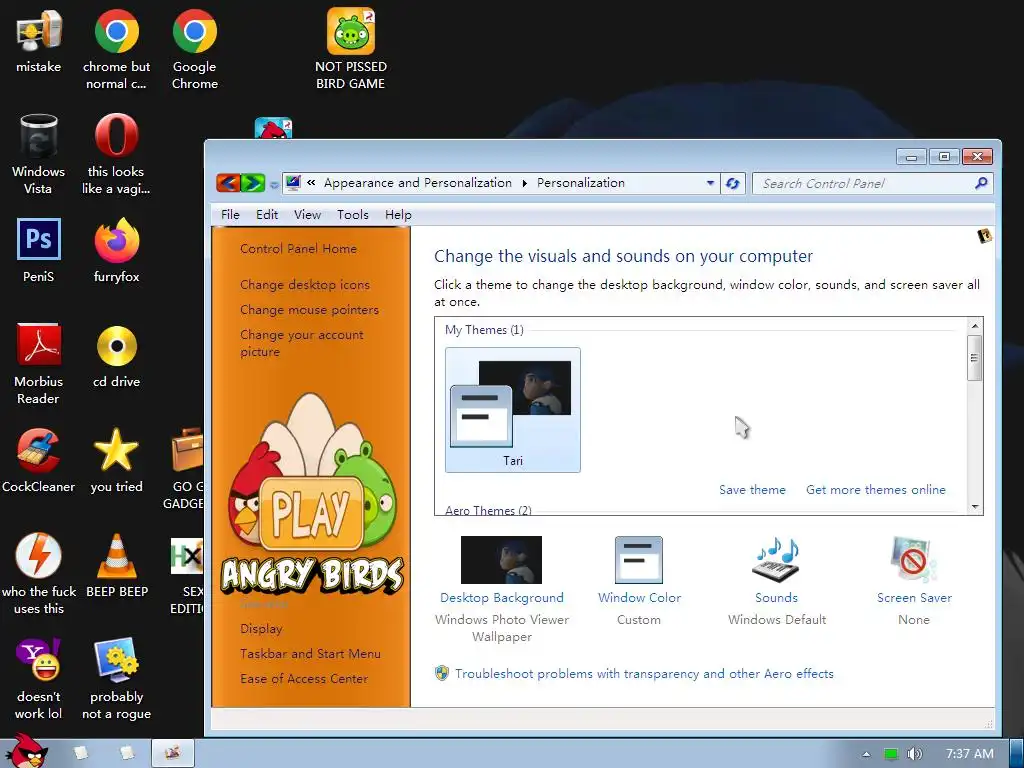1024x768 pixels.
Task: Open the File menu
Action: 230,215
